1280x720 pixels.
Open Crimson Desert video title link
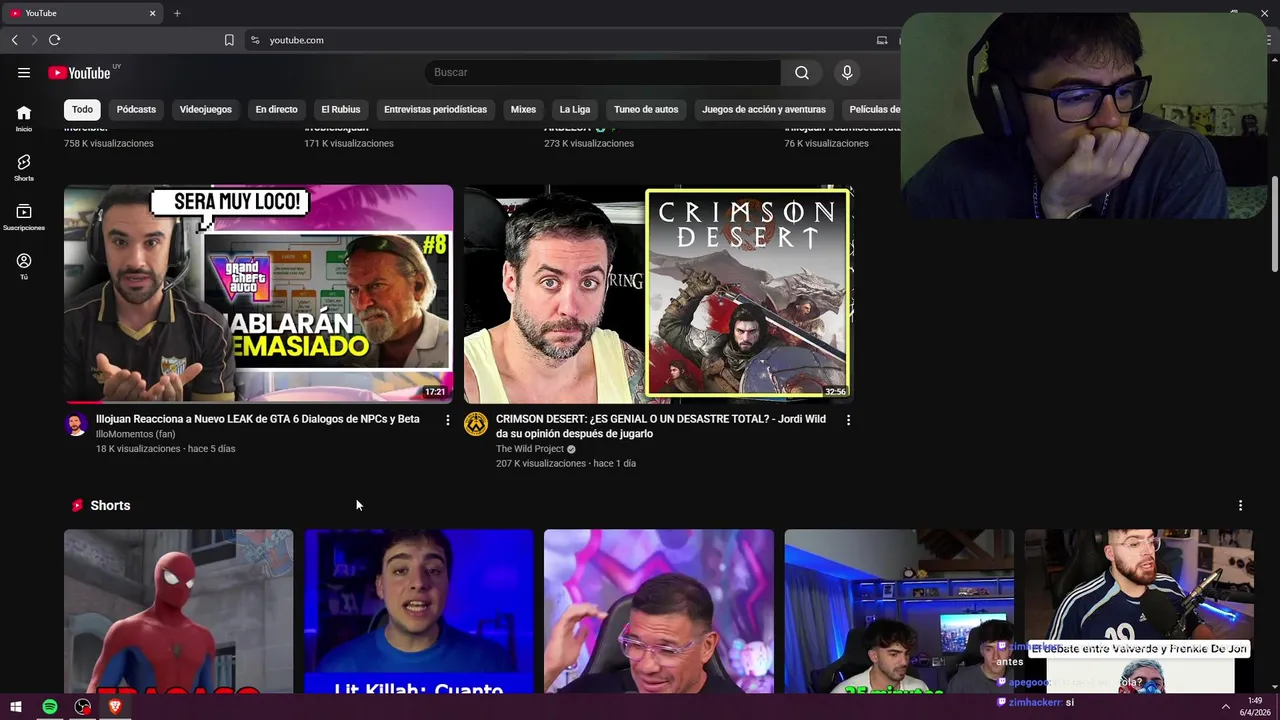coord(661,426)
